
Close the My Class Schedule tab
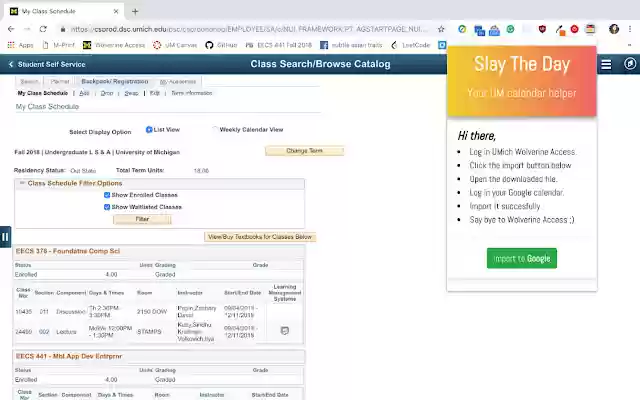pyautogui.click(x=116, y=11)
